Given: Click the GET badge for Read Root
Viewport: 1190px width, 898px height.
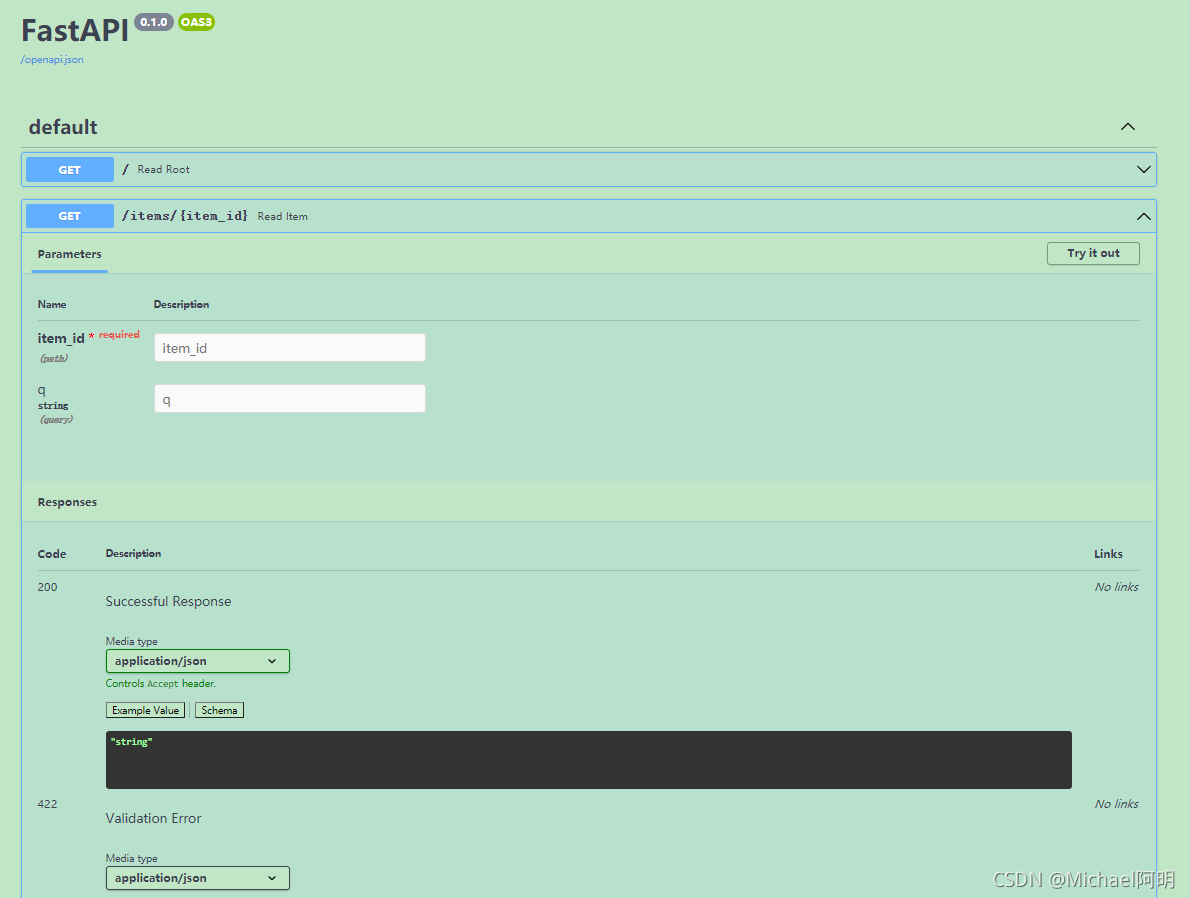Looking at the screenshot, I should [x=70, y=169].
